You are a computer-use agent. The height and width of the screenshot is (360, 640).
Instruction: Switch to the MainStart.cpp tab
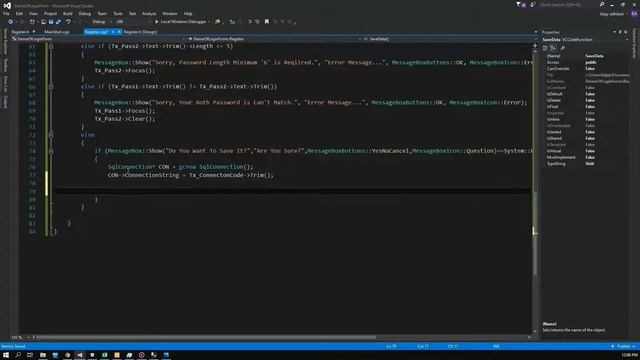point(57,31)
